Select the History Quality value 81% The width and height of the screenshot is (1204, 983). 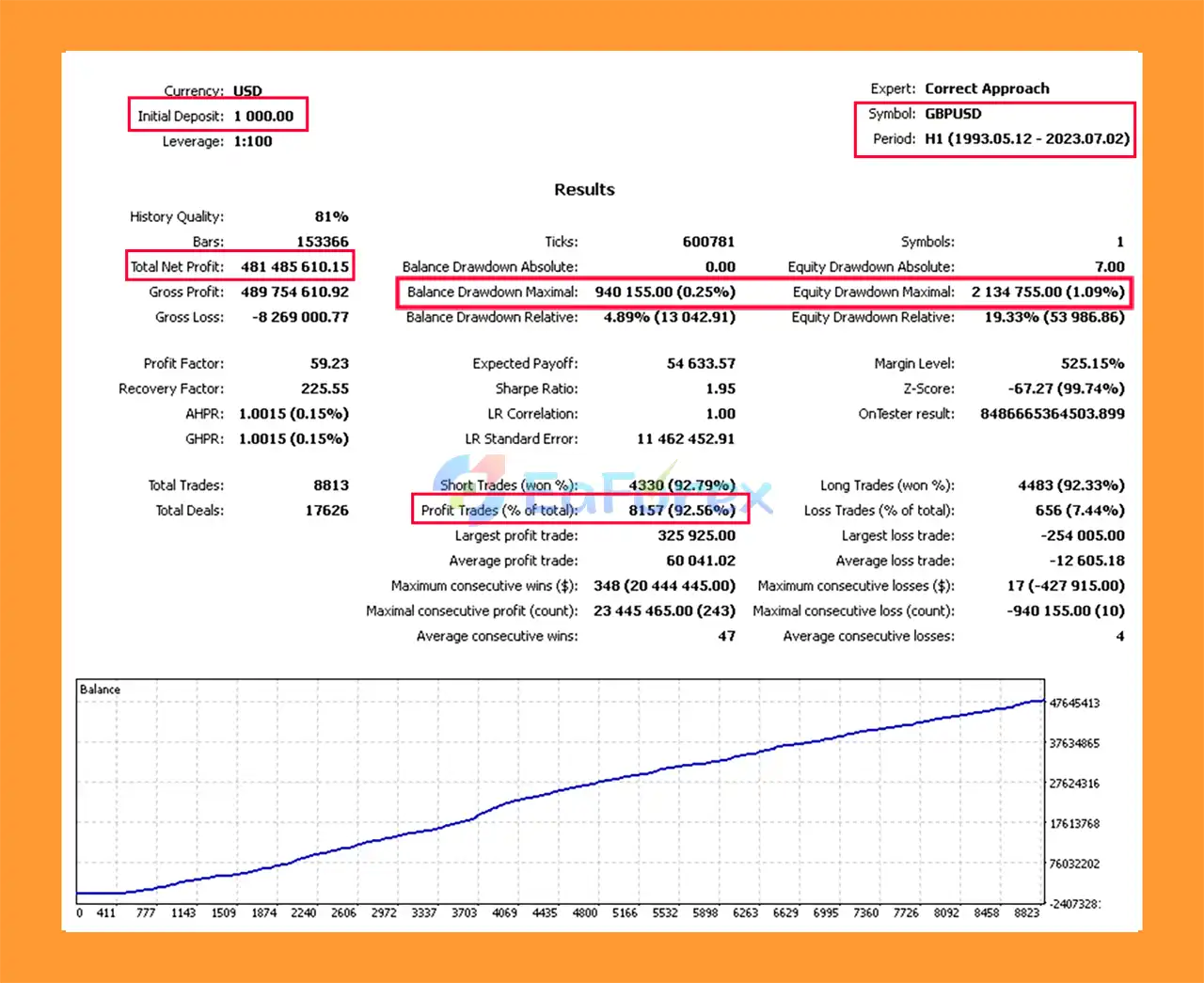click(x=331, y=217)
